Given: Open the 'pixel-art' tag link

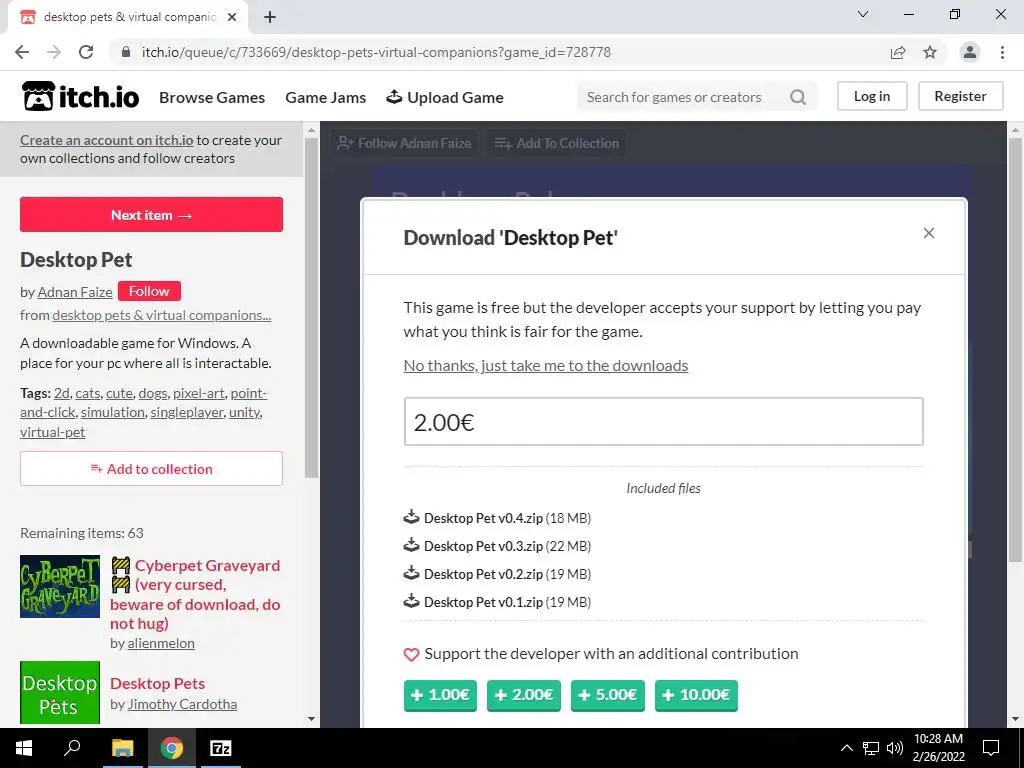Looking at the screenshot, I should click(x=199, y=393).
